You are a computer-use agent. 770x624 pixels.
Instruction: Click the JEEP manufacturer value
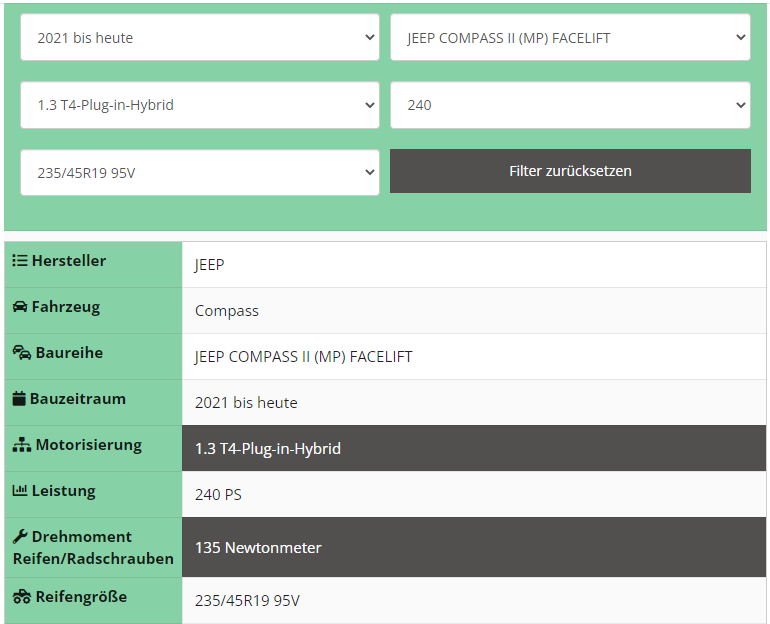210,265
